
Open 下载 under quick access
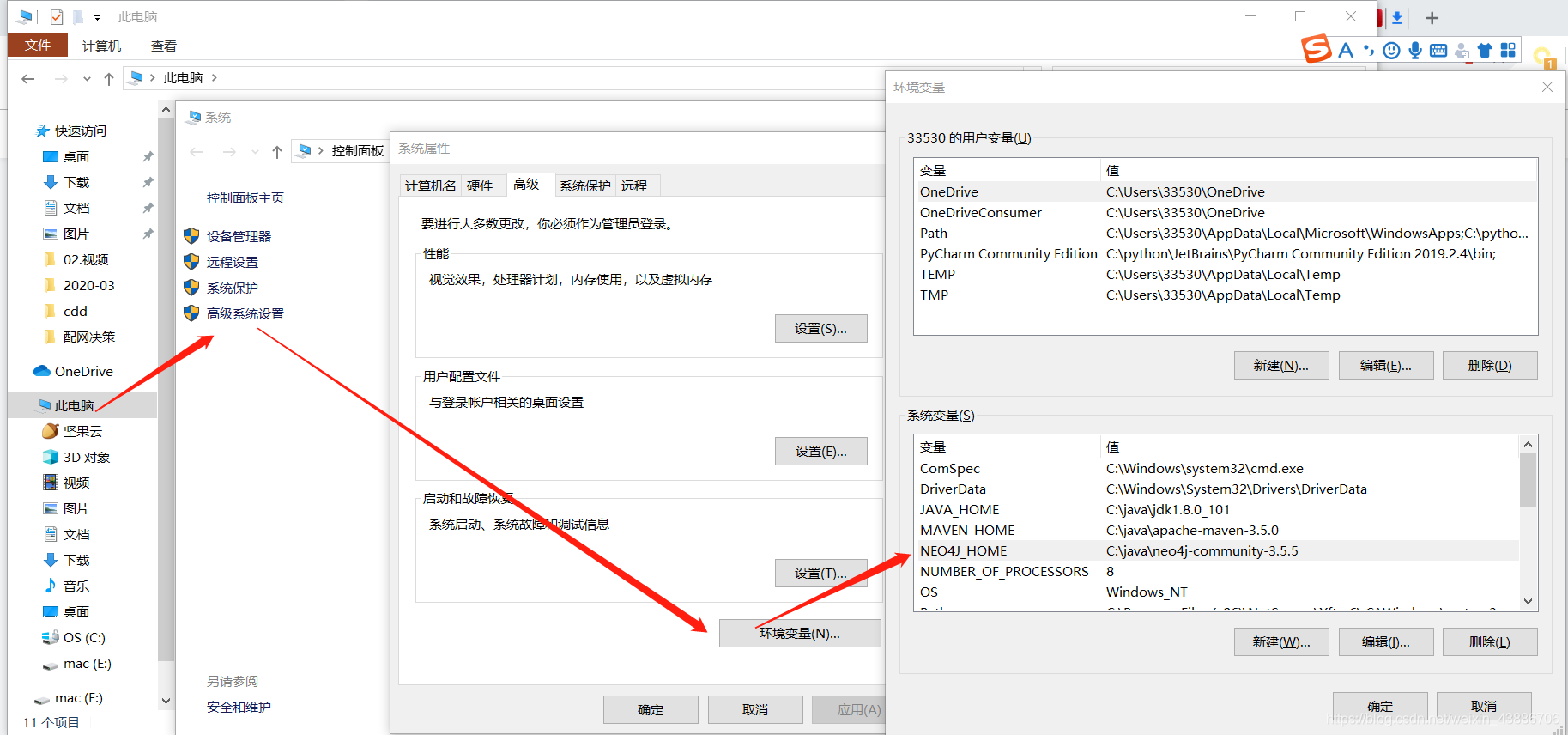point(76,182)
